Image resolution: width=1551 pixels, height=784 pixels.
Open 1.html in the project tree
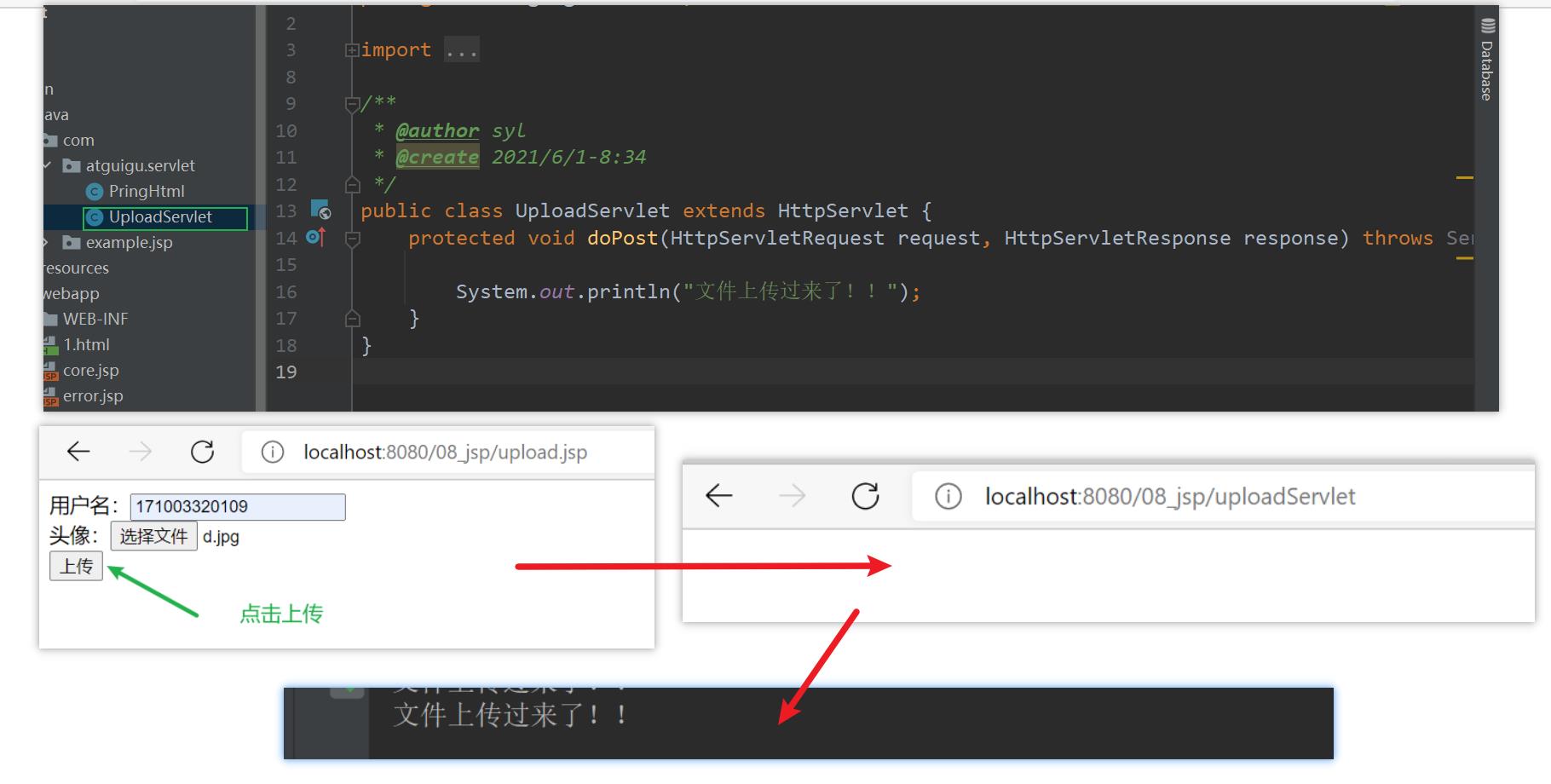point(86,345)
